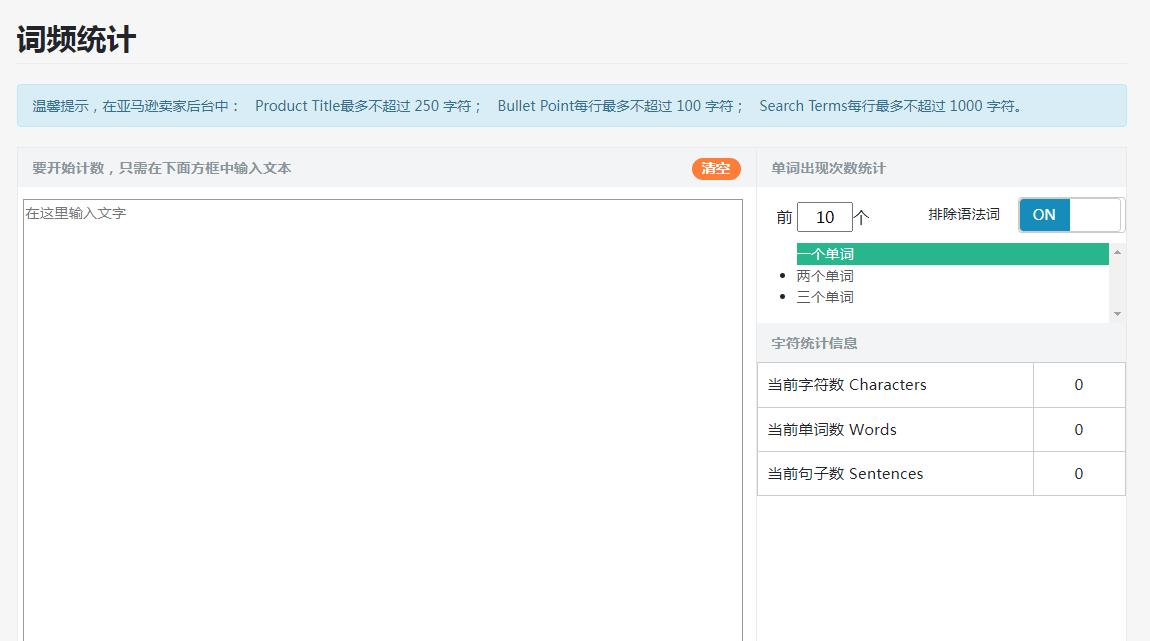Image resolution: width=1150 pixels, height=641 pixels.
Task: Select the 三个单词 three-word option
Action: [x=824, y=296]
